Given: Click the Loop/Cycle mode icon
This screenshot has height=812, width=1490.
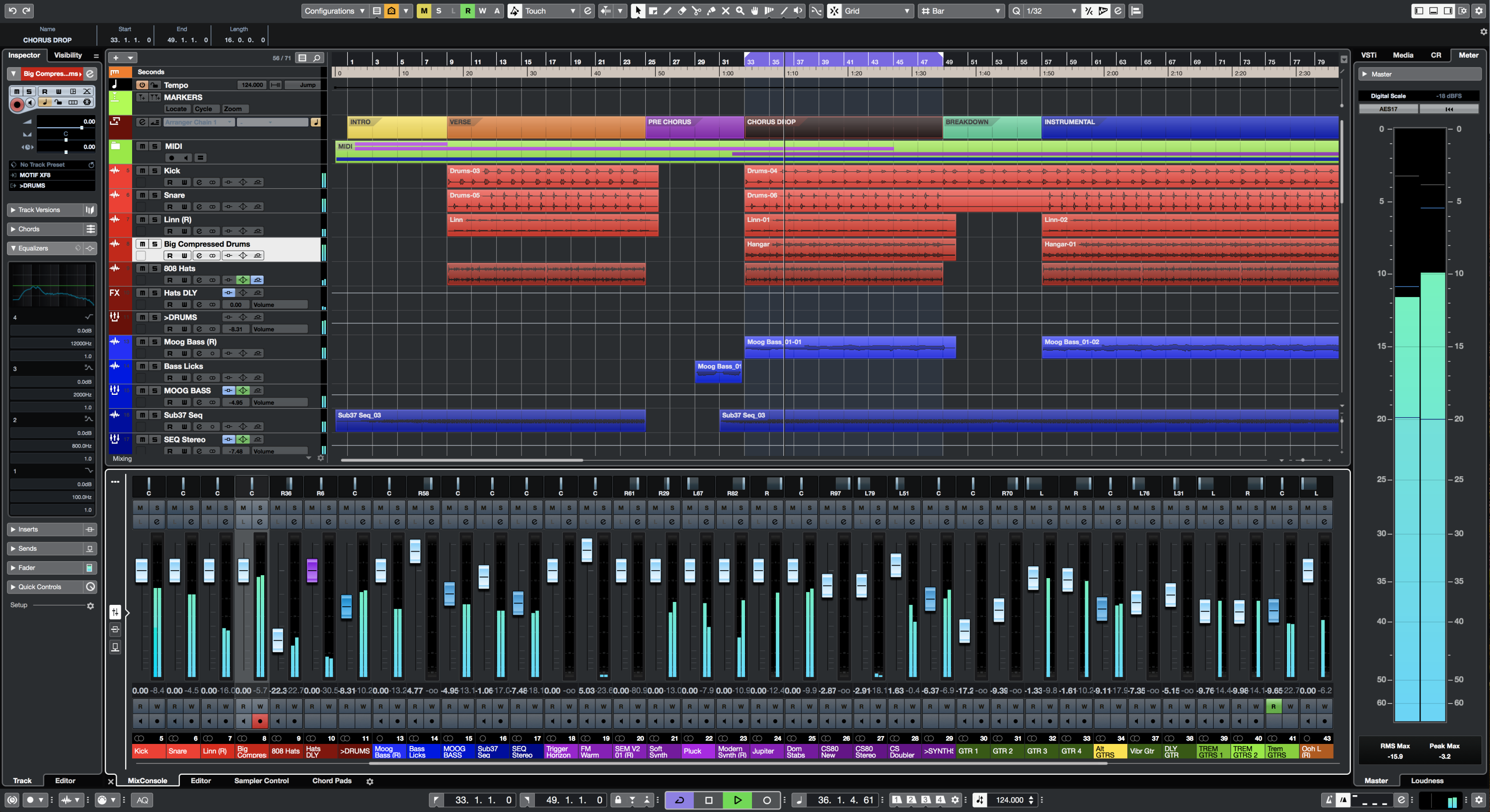Looking at the screenshot, I should 679,799.
